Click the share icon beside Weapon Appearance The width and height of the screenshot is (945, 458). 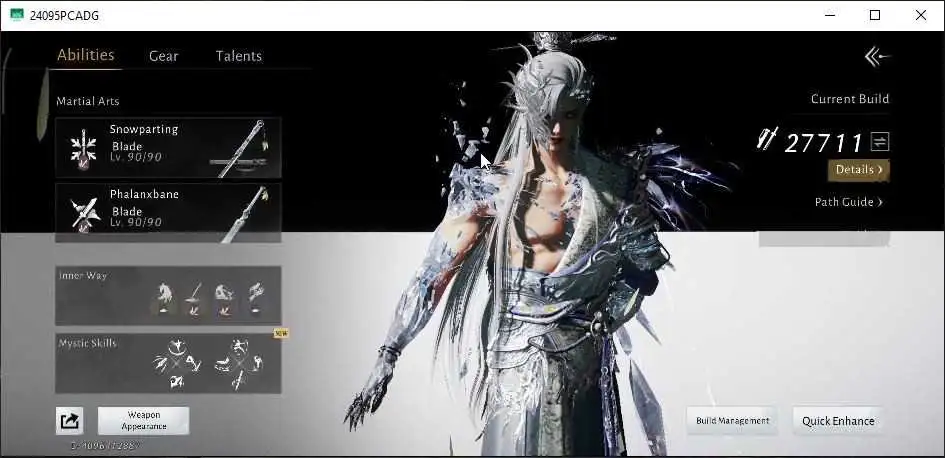point(70,421)
